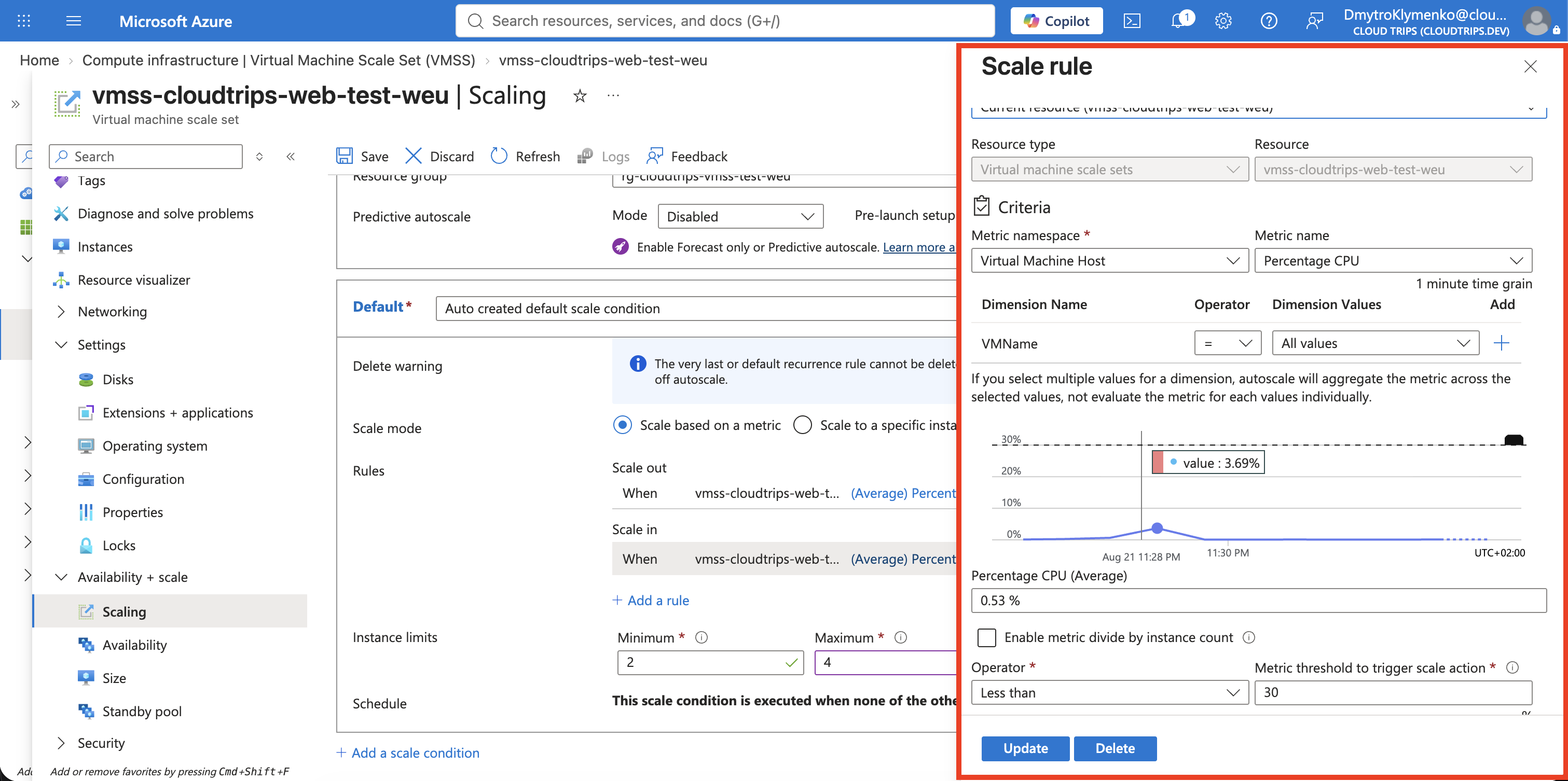
Task: Open Compute infrastructure VMSS breadcrumb
Action: coord(279,60)
